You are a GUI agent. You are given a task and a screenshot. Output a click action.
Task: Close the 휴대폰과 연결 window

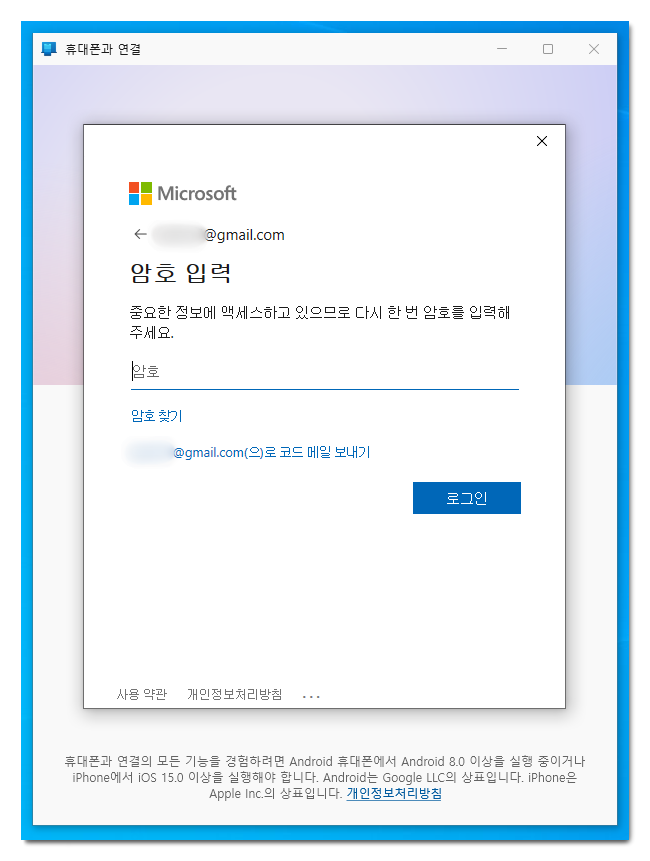tap(594, 49)
